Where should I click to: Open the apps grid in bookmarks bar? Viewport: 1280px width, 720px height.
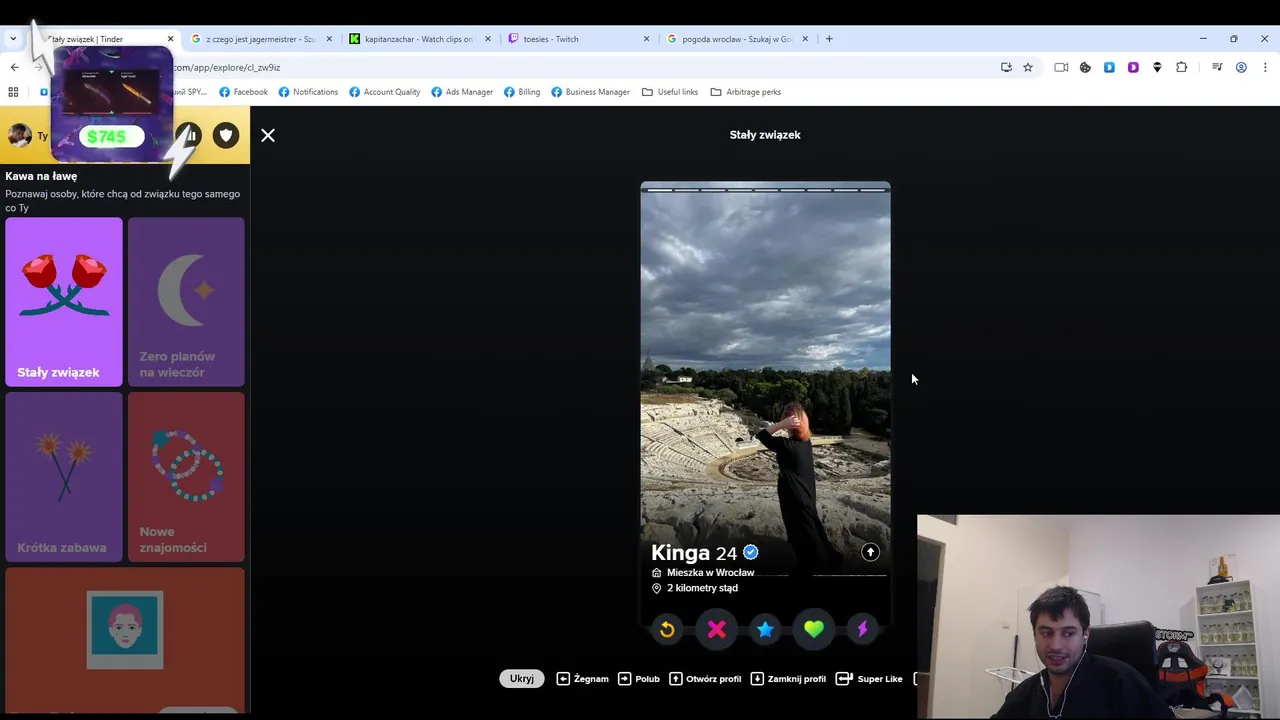pos(13,92)
